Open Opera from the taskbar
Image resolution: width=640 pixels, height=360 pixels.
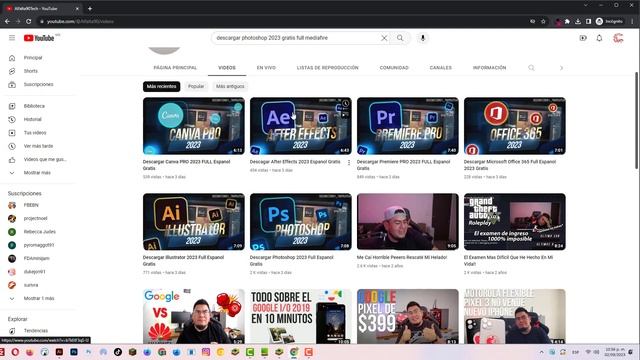(x=15, y=352)
